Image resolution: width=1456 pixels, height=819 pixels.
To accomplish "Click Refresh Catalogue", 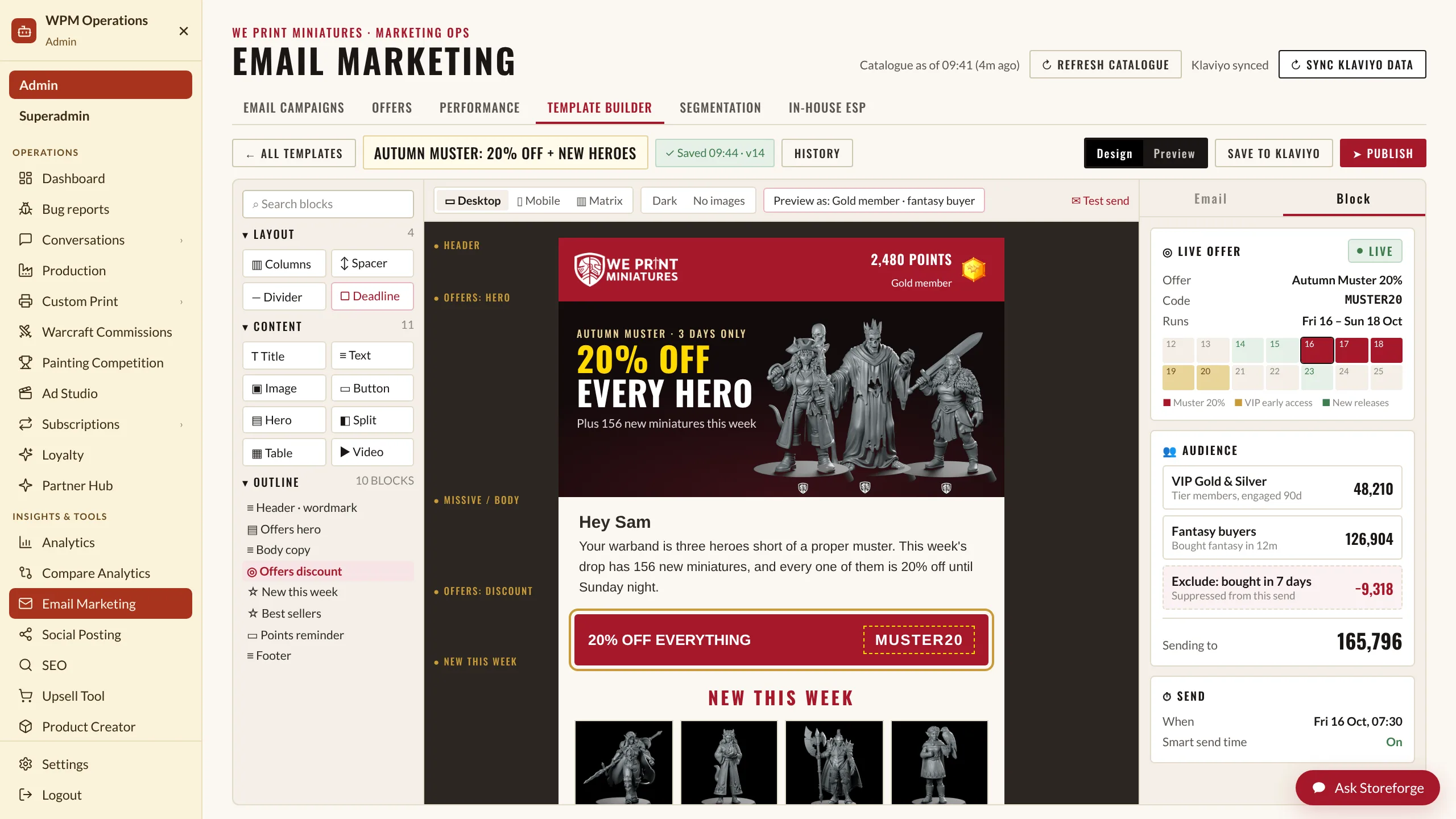I will [x=1105, y=65].
